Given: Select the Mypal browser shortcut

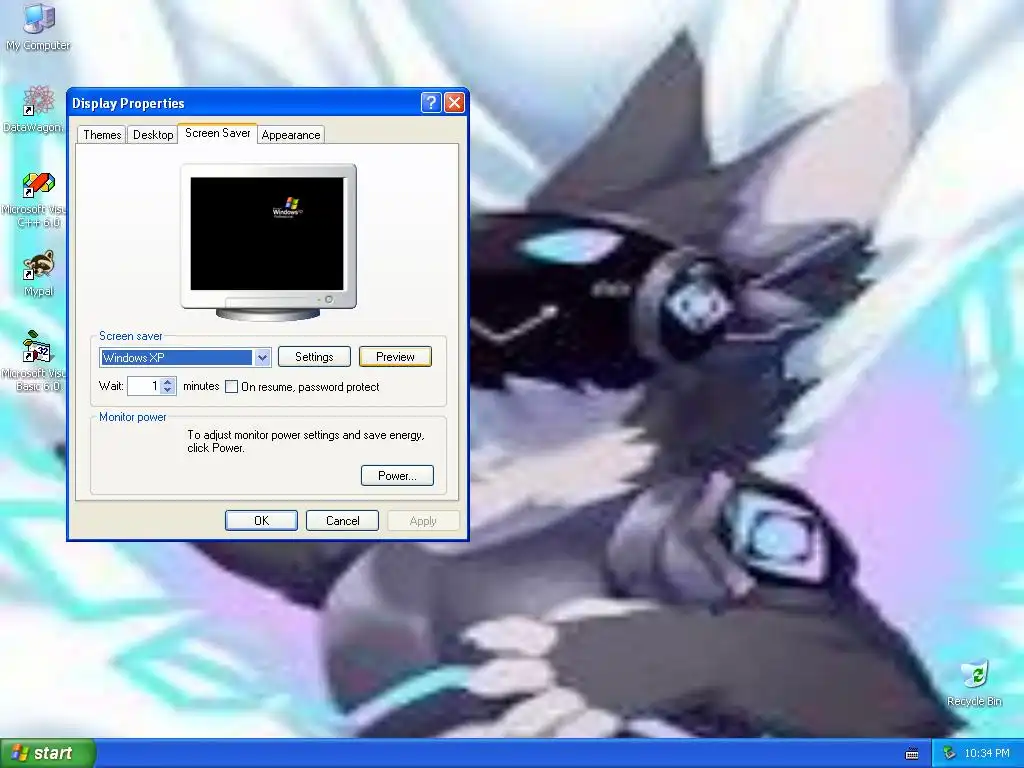Looking at the screenshot, I should [x=38, y=273].
